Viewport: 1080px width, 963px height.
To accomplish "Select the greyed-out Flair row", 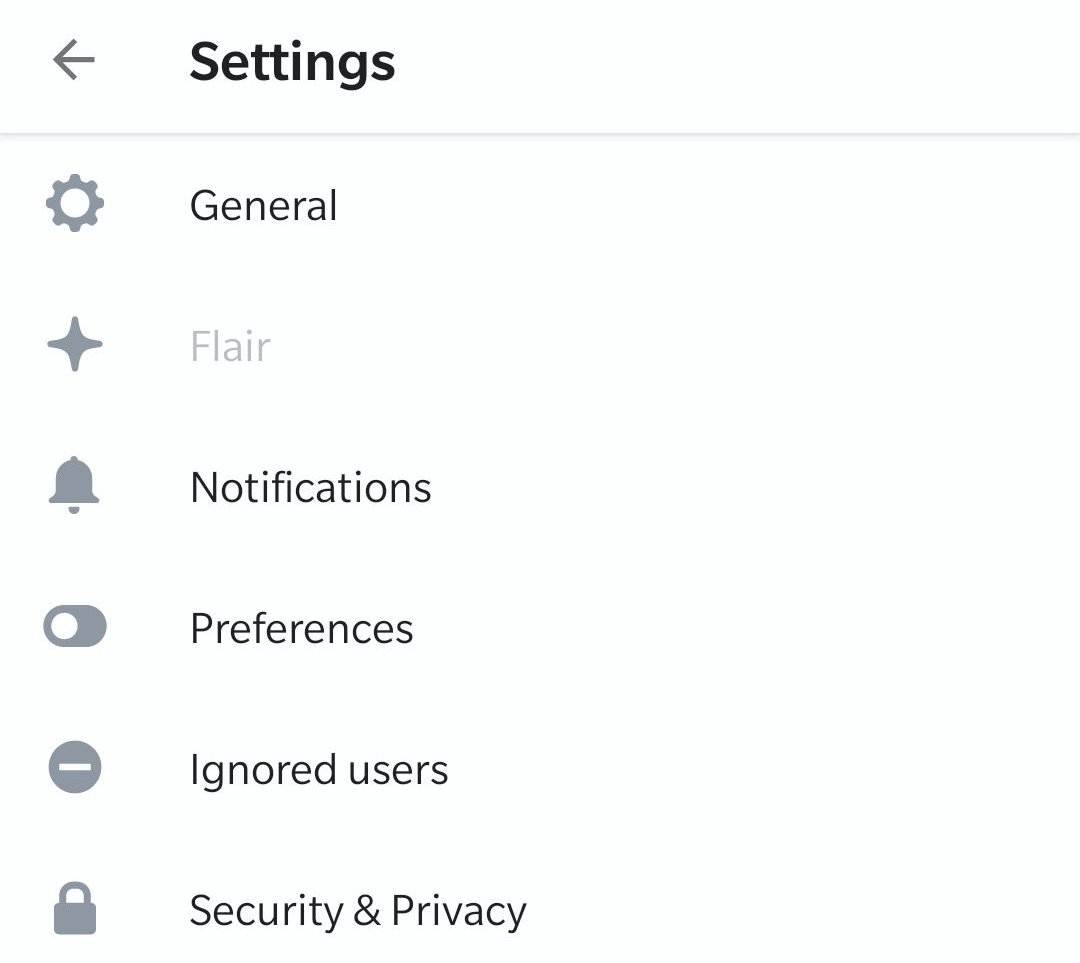I will click(x=540, y=345).
